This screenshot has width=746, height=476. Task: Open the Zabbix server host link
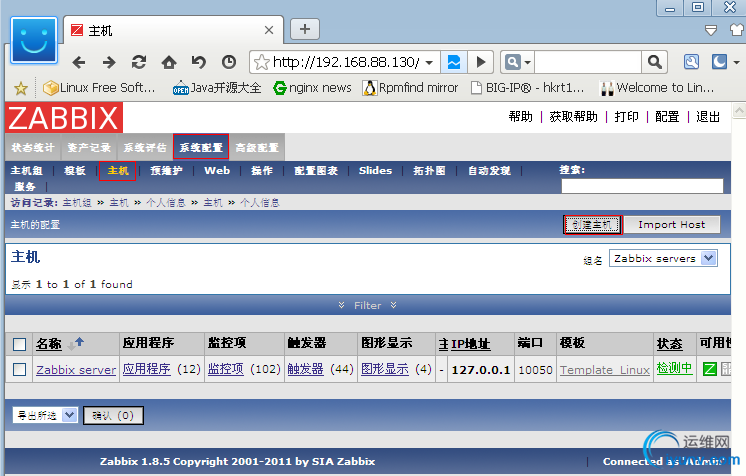(x=76, y=370)
